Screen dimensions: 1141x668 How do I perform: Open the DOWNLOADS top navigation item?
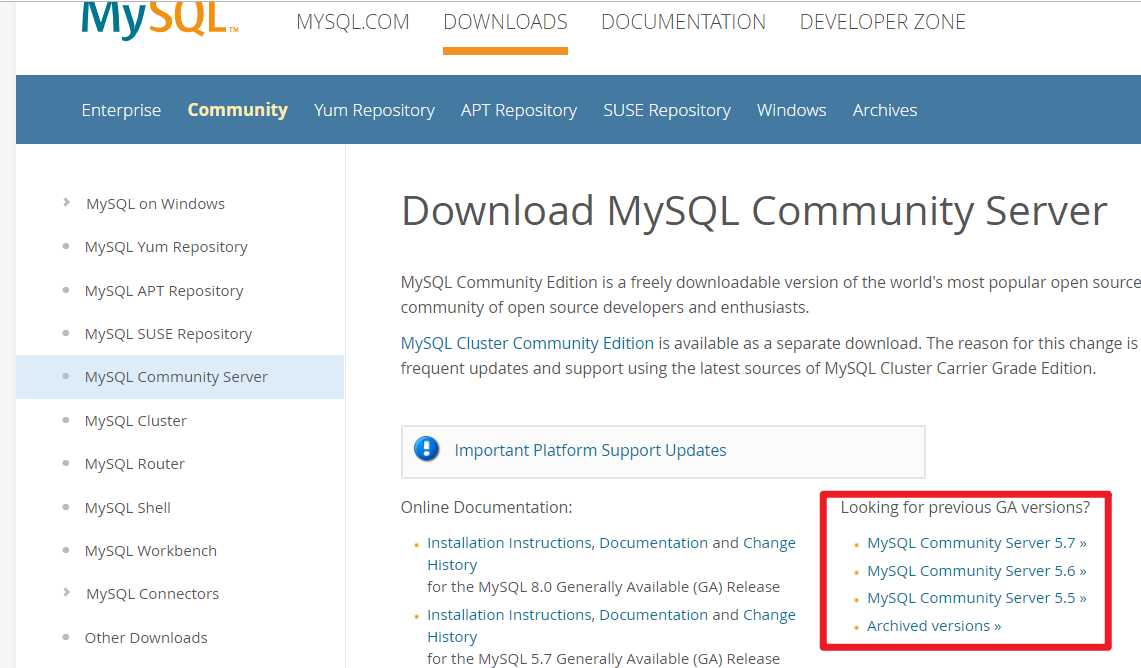coord(505,22)
